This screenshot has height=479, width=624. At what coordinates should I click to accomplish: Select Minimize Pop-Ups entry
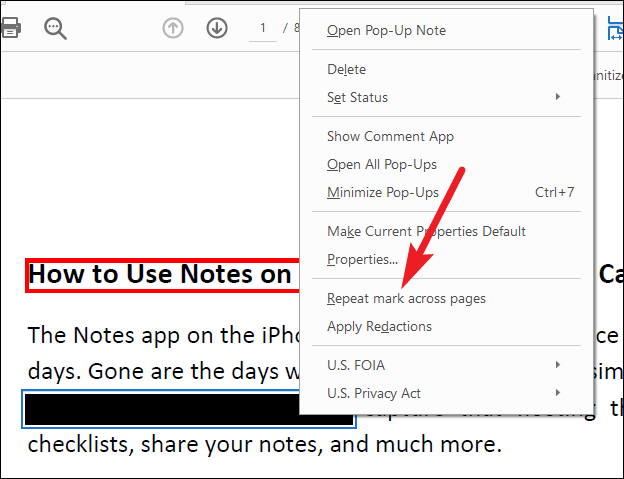[447, 192]
